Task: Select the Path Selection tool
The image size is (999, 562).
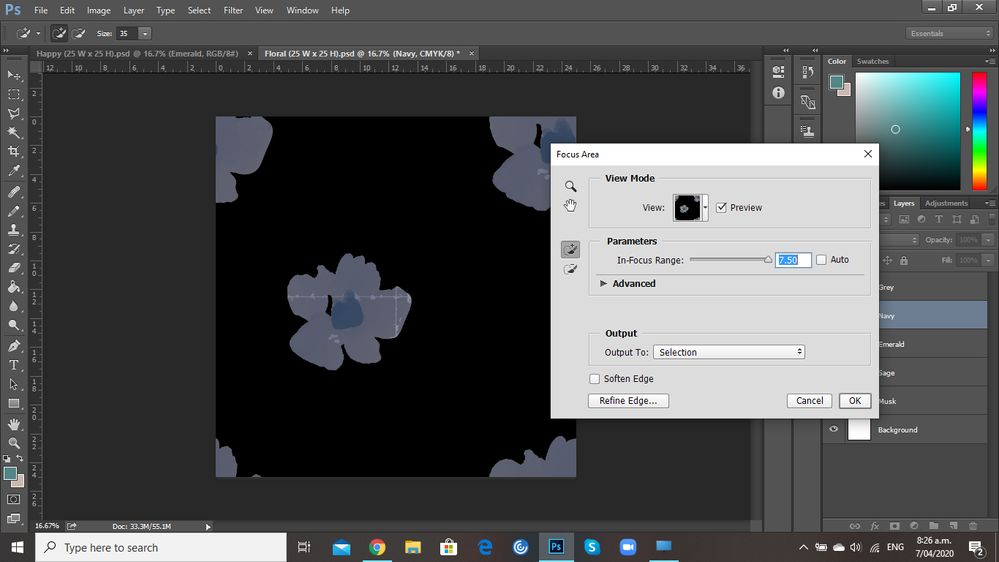Action: [x=13, y=384]
